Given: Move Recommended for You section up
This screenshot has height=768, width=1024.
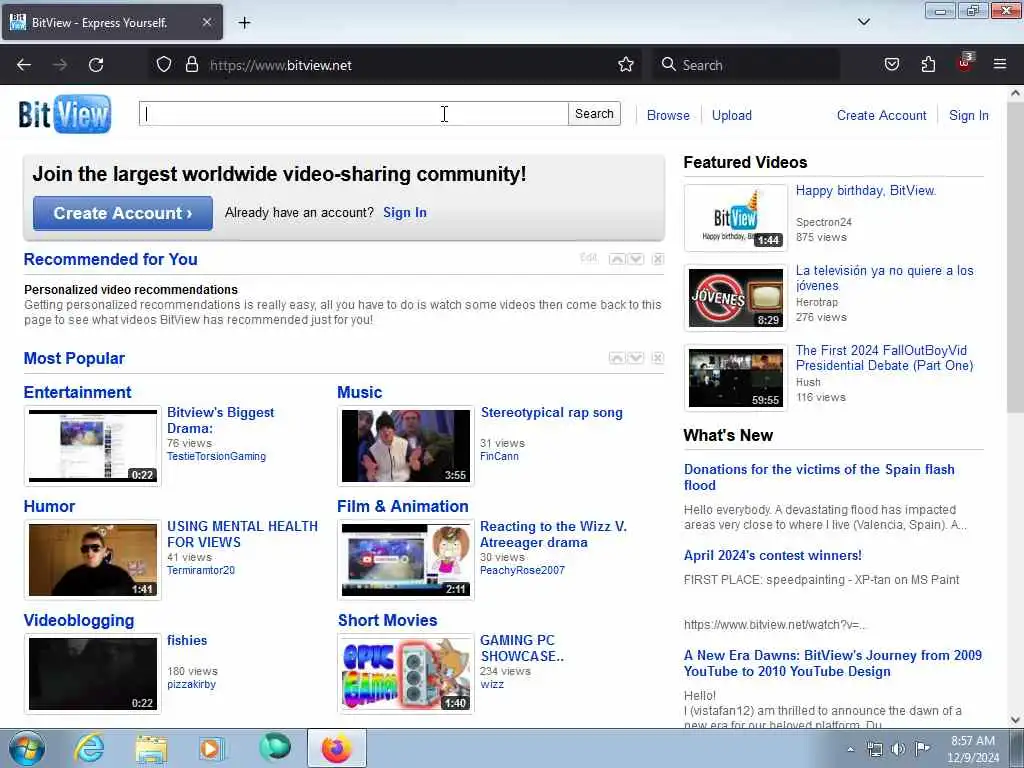Looking at the screenshot, I should pos(616,259).
